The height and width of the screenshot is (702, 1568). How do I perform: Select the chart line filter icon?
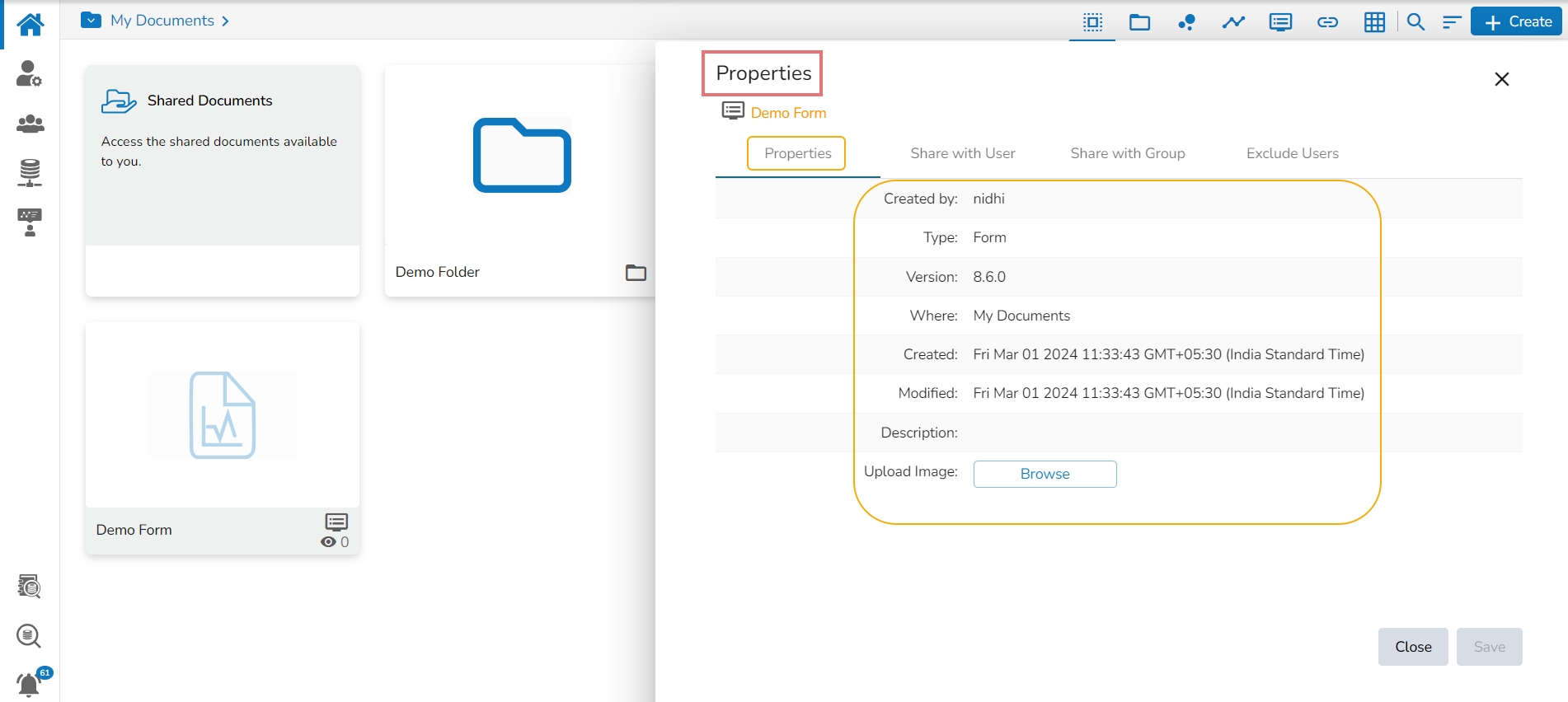coord(1233,22)
